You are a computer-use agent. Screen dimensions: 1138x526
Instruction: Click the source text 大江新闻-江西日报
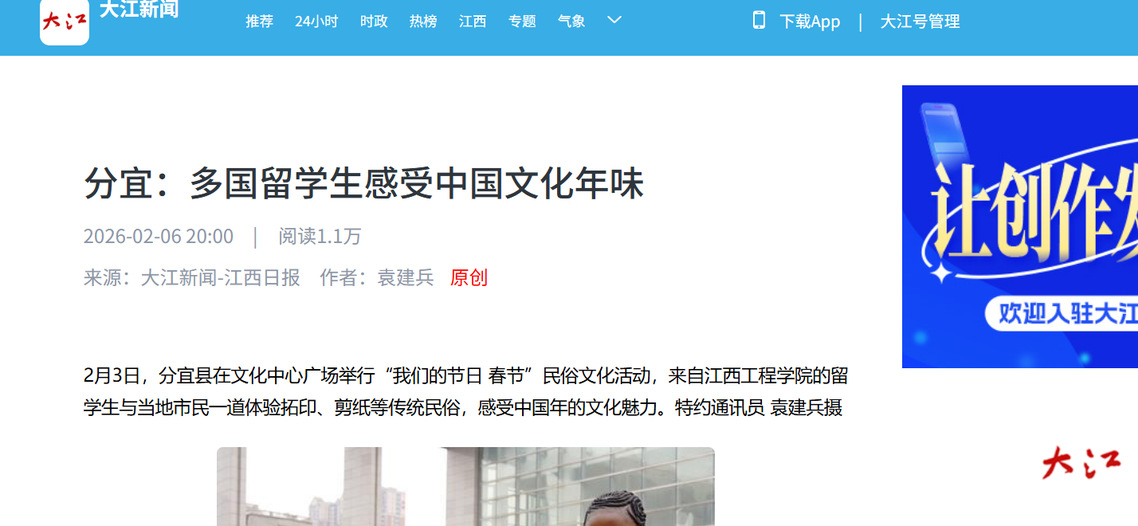(220, 277)
